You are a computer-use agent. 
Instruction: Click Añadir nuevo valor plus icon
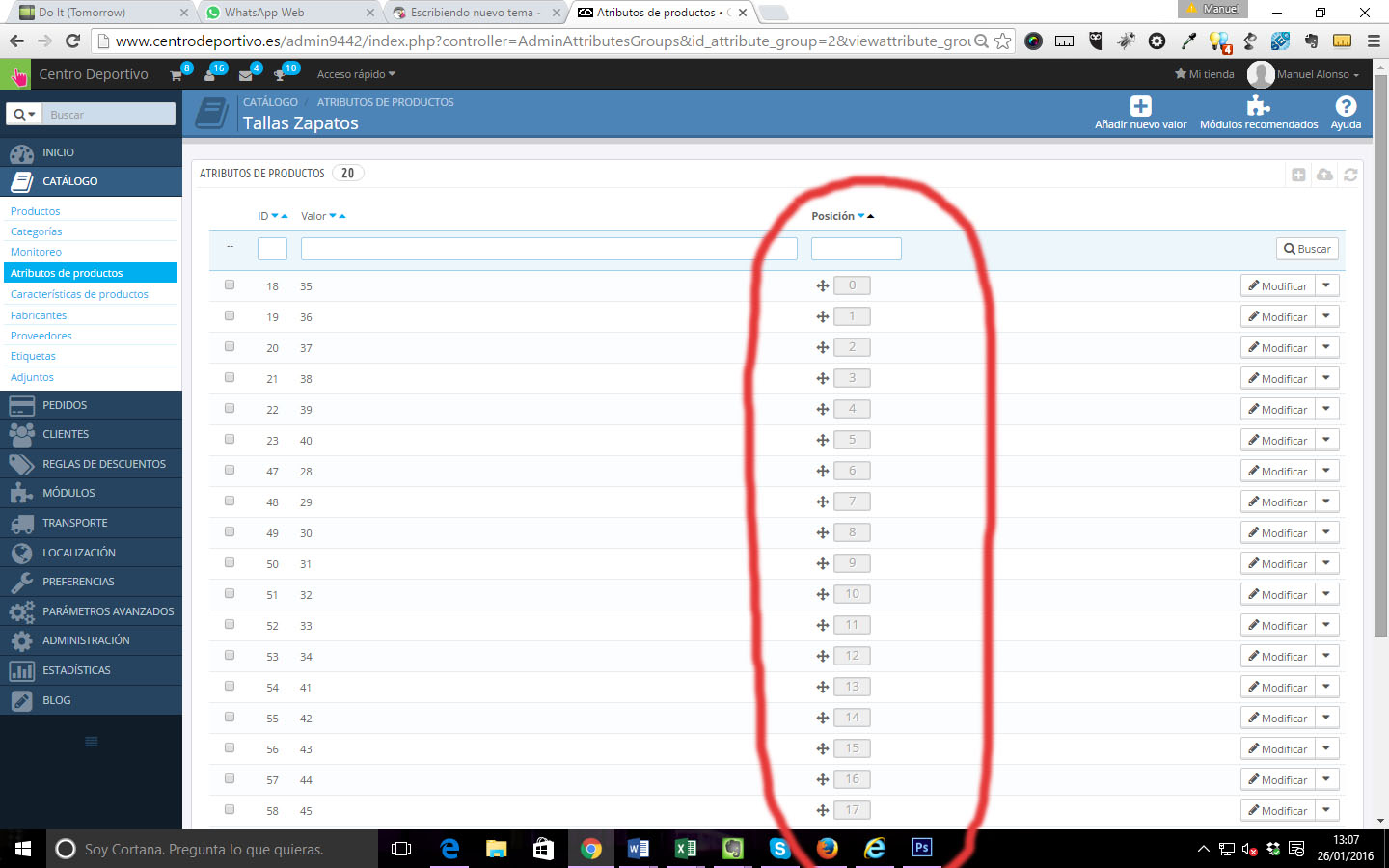pyautogui.click(x=1141, y=106)
